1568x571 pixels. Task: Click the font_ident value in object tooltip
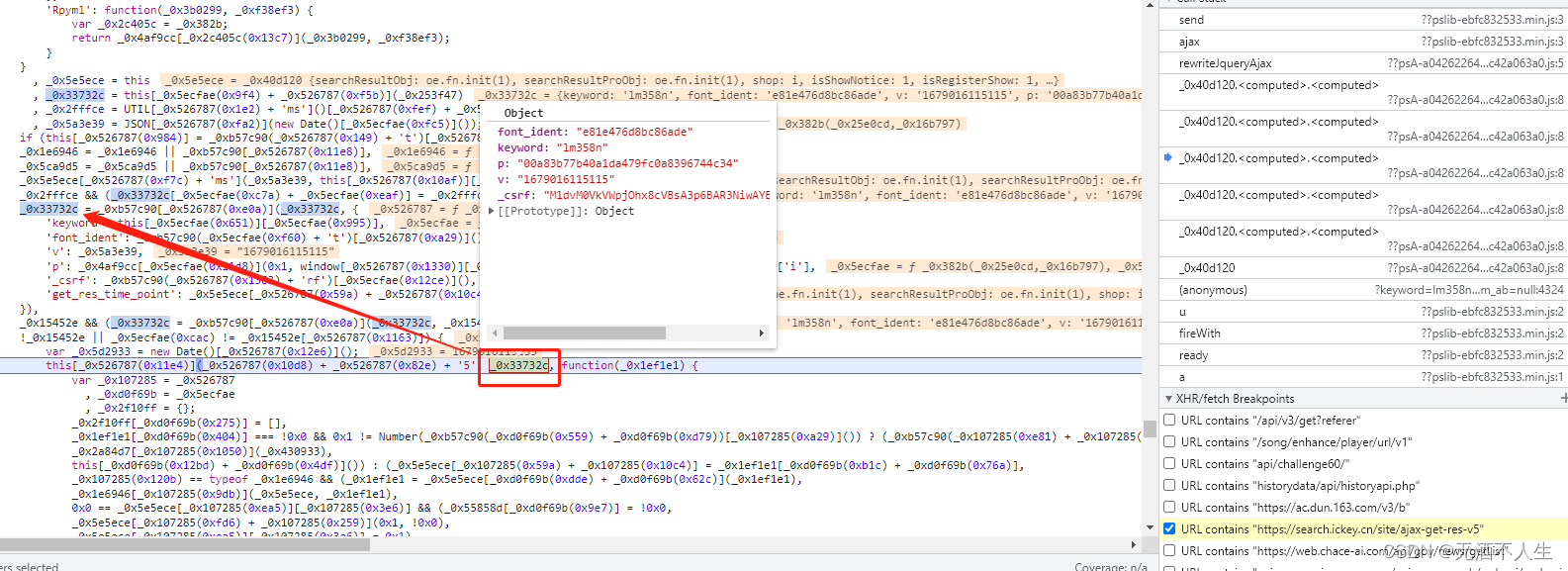click(x=635, y=132)
